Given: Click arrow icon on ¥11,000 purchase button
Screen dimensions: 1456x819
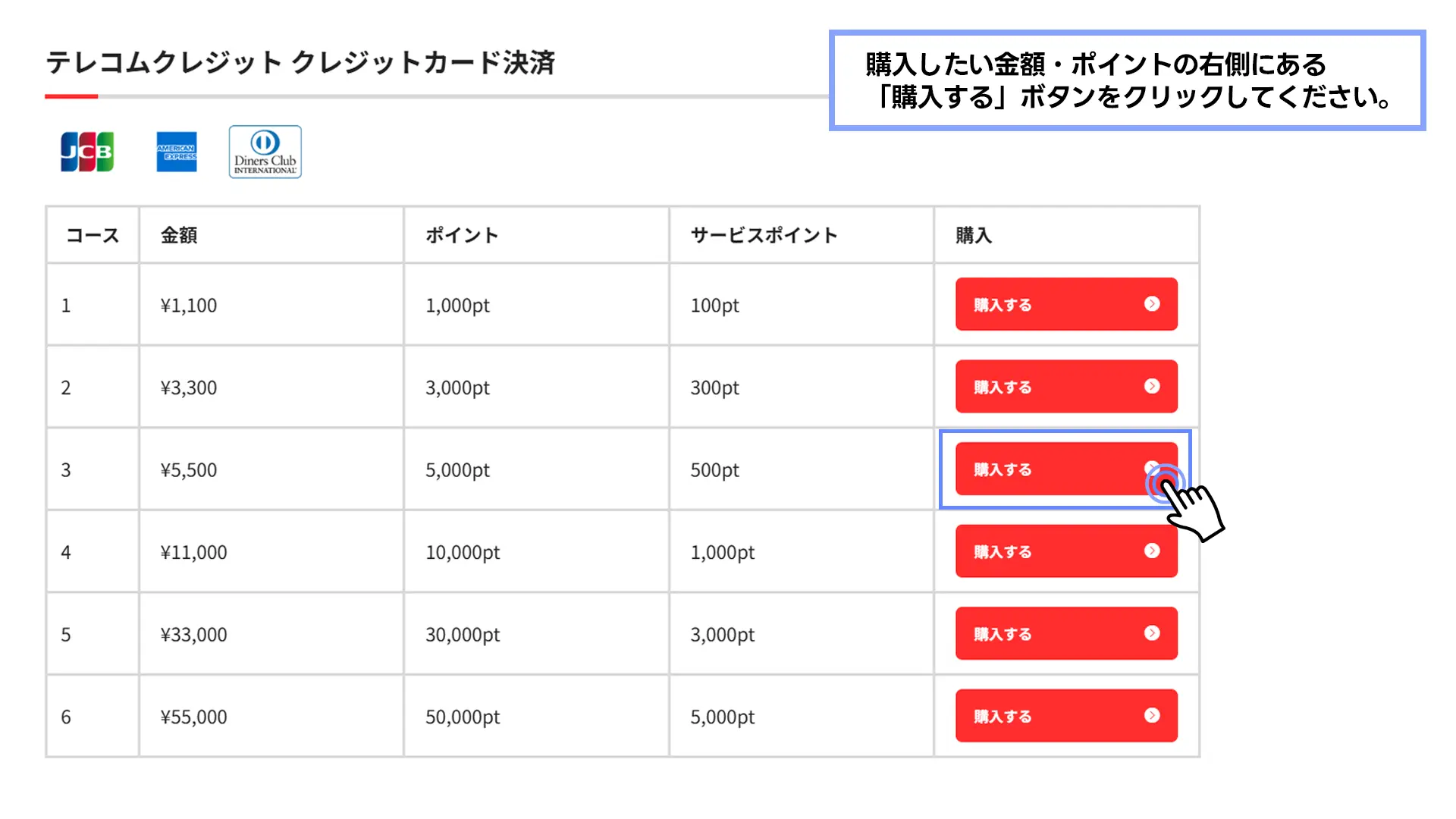Looking at the screenshot, I should pos(1152,551).
